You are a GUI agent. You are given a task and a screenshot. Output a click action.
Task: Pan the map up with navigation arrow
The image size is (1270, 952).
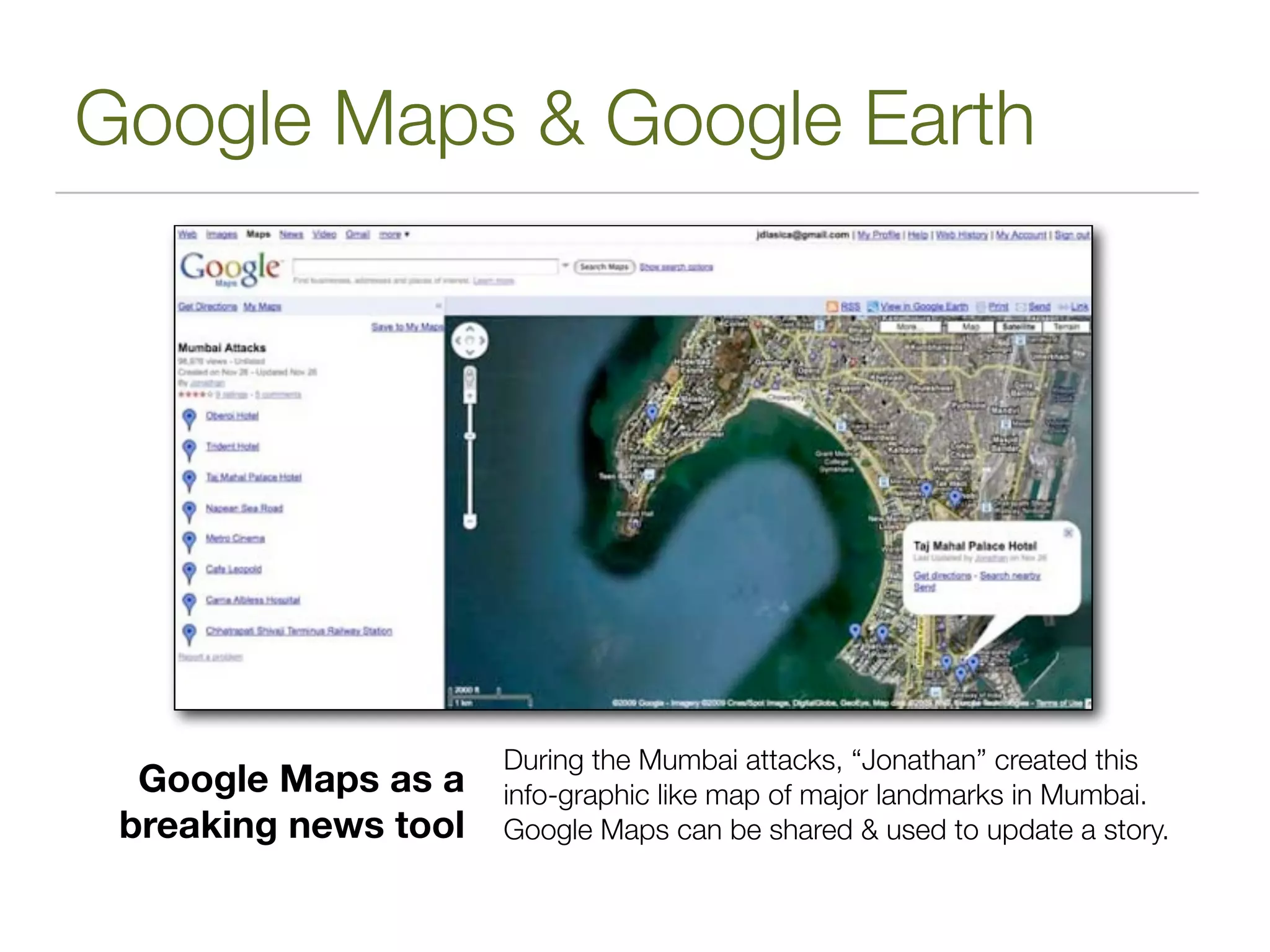(470, 329)
